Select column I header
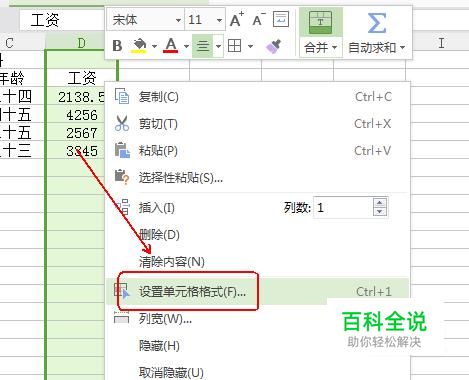Viewport: 469px width, 380px height. (x=441, y=43)
